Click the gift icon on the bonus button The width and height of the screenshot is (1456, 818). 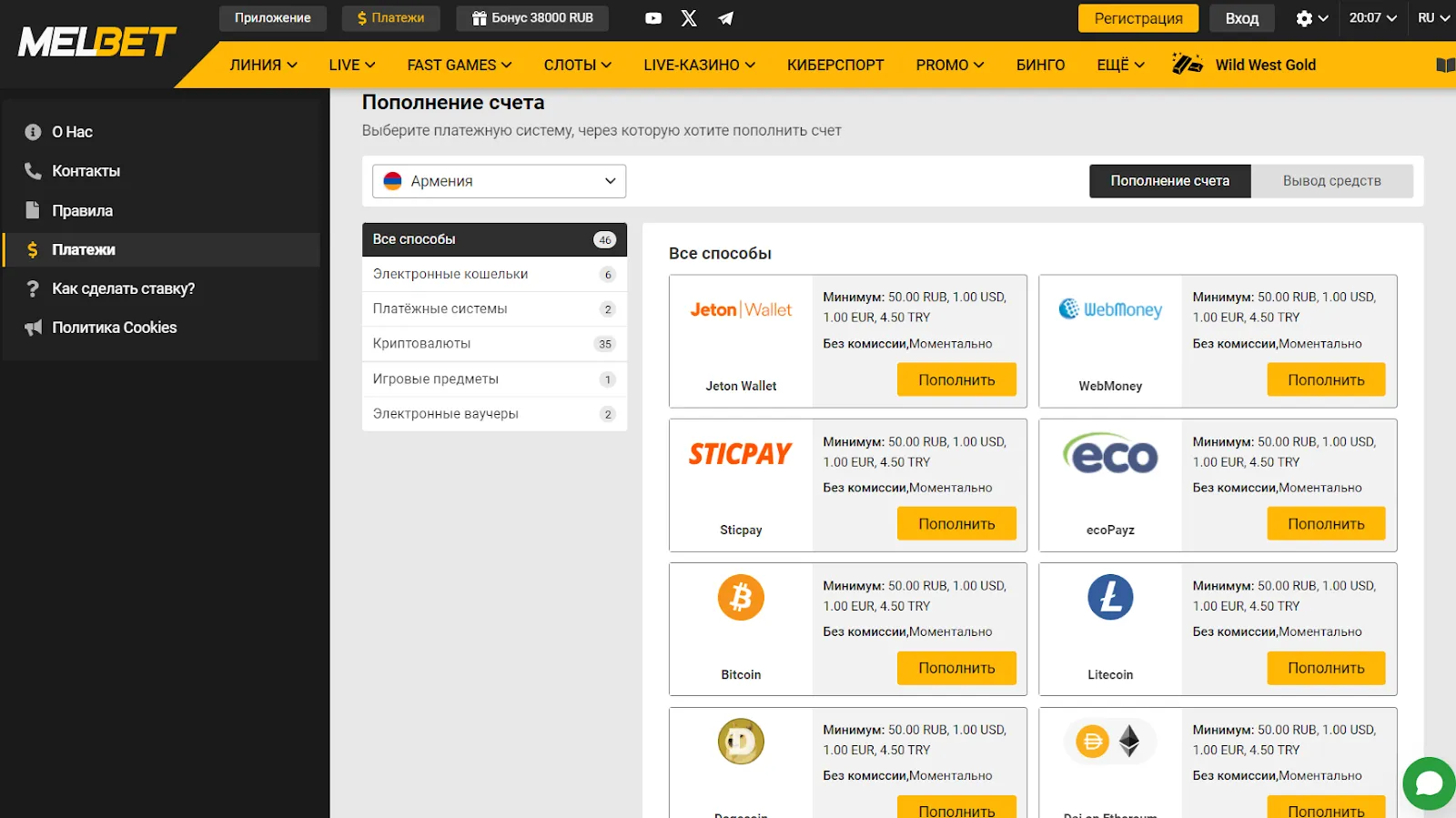(479, 18)
